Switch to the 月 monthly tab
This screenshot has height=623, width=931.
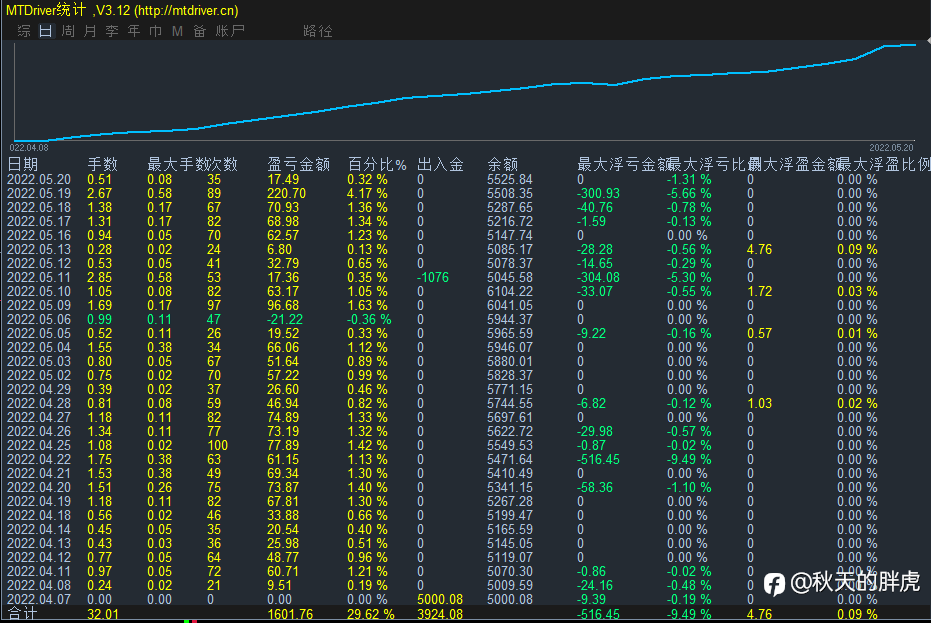[x=90, y=31]
